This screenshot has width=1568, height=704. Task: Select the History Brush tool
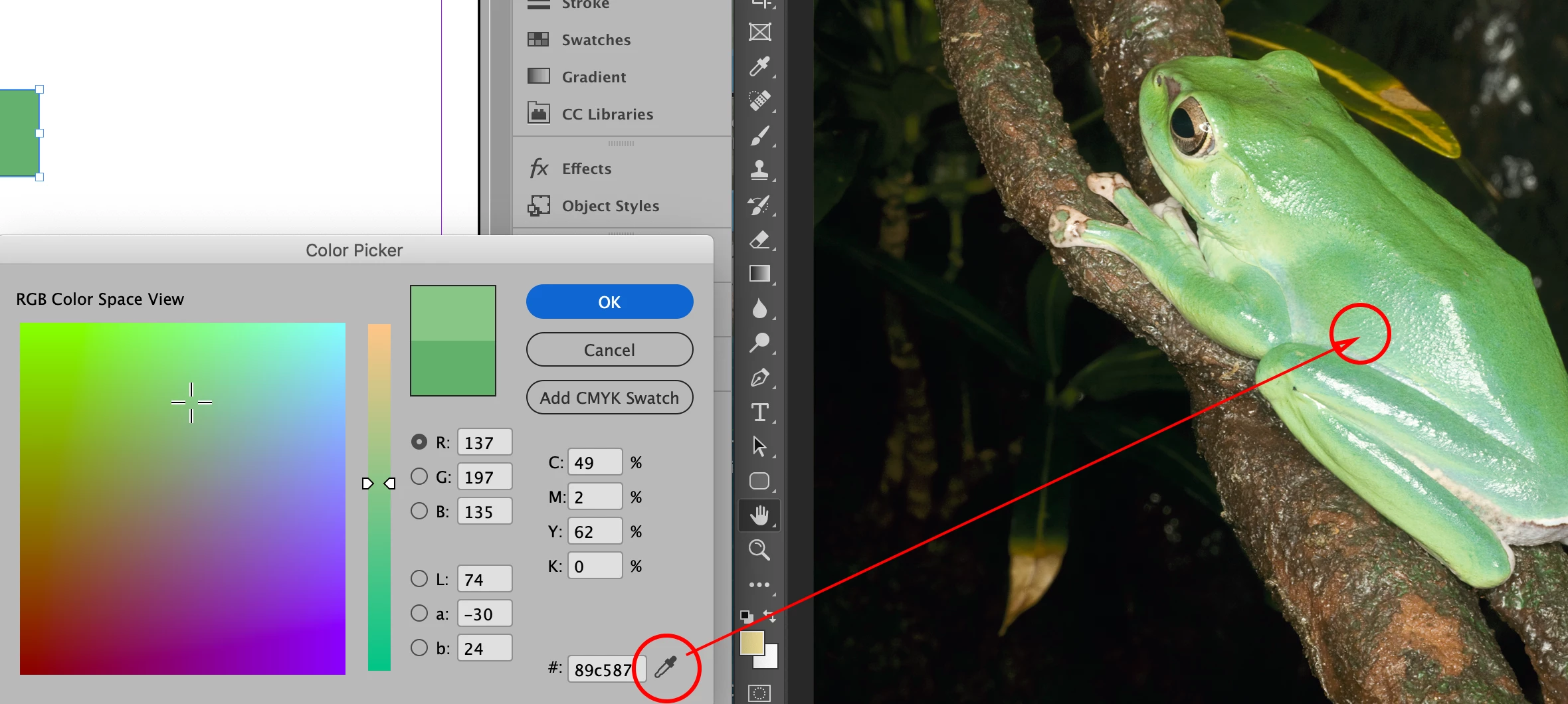tap(759, 205)
